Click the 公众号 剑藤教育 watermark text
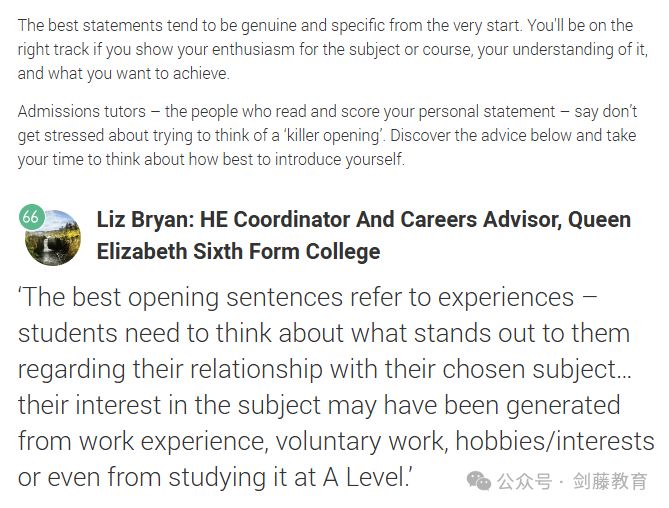669x508 pixels. tap(572, 481)
